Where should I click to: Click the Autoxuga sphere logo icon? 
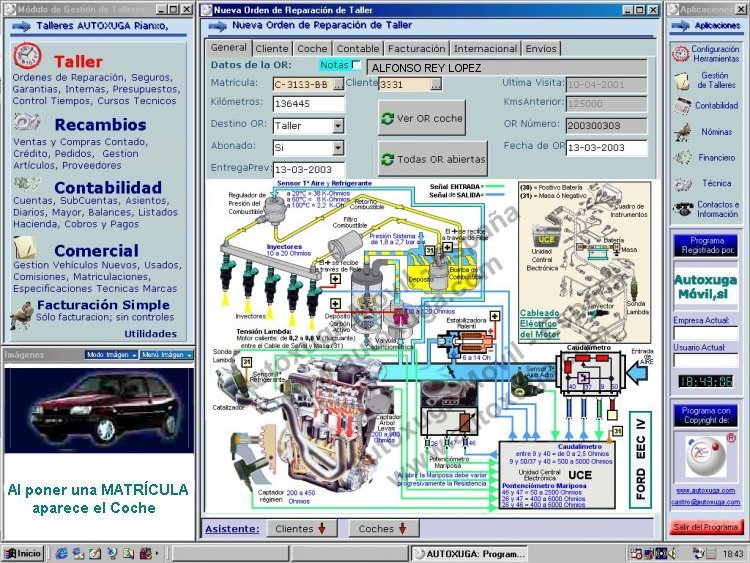[x=704, y=456]
